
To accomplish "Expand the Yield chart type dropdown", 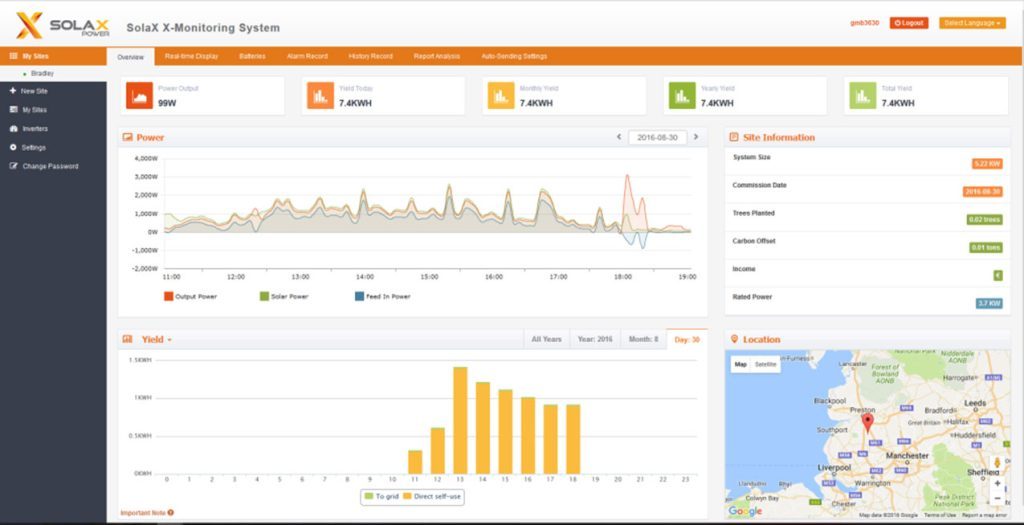I will click(x=170, y=340).
